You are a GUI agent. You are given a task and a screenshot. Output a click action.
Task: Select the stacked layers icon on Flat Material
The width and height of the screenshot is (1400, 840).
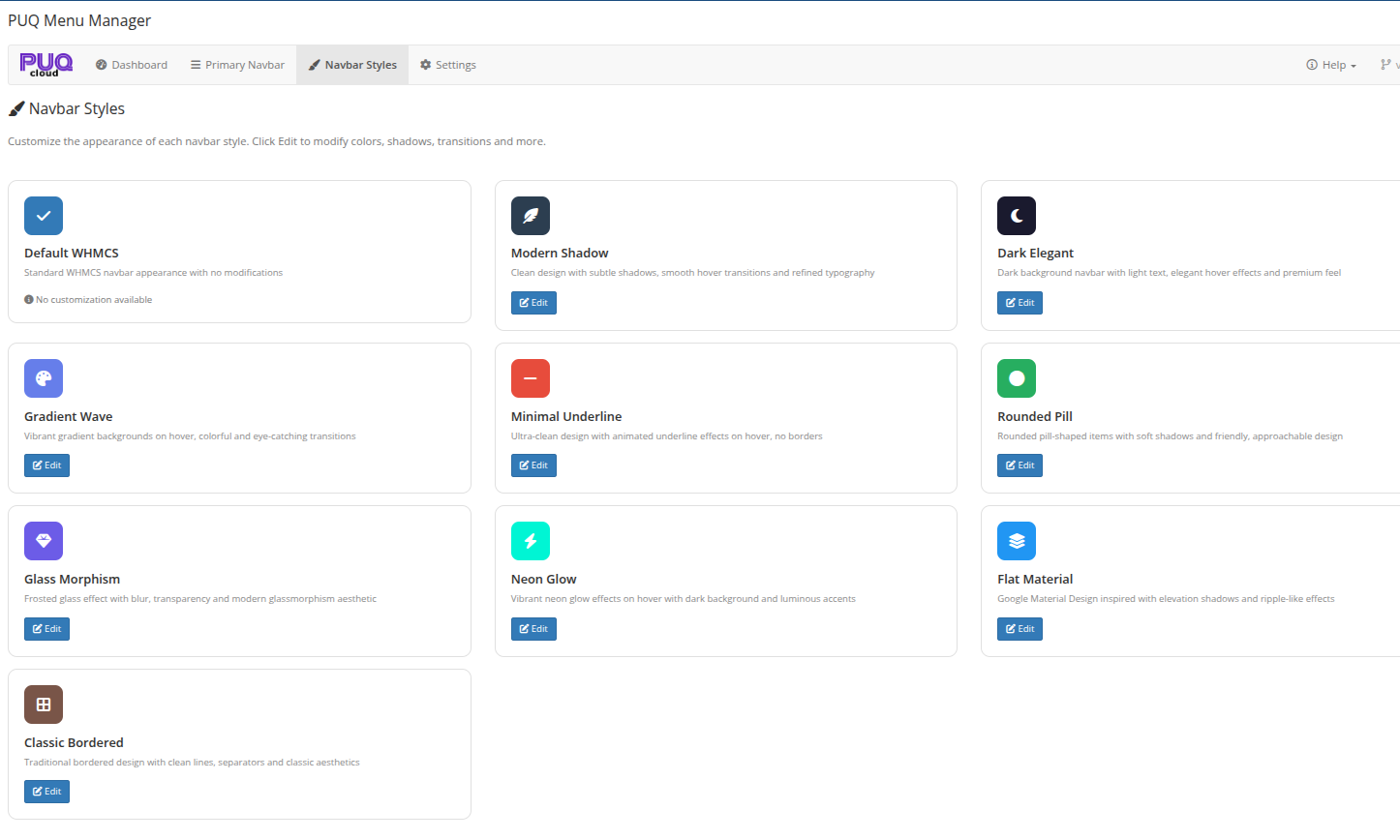pyautogui.click(x=1016, y=540)
